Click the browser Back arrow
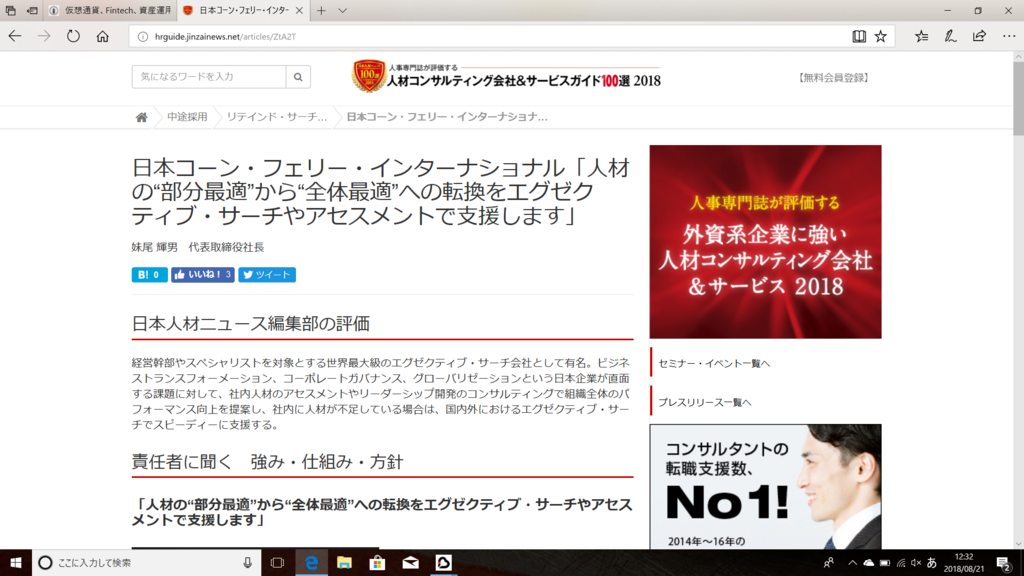 click(x=14, y=37)
